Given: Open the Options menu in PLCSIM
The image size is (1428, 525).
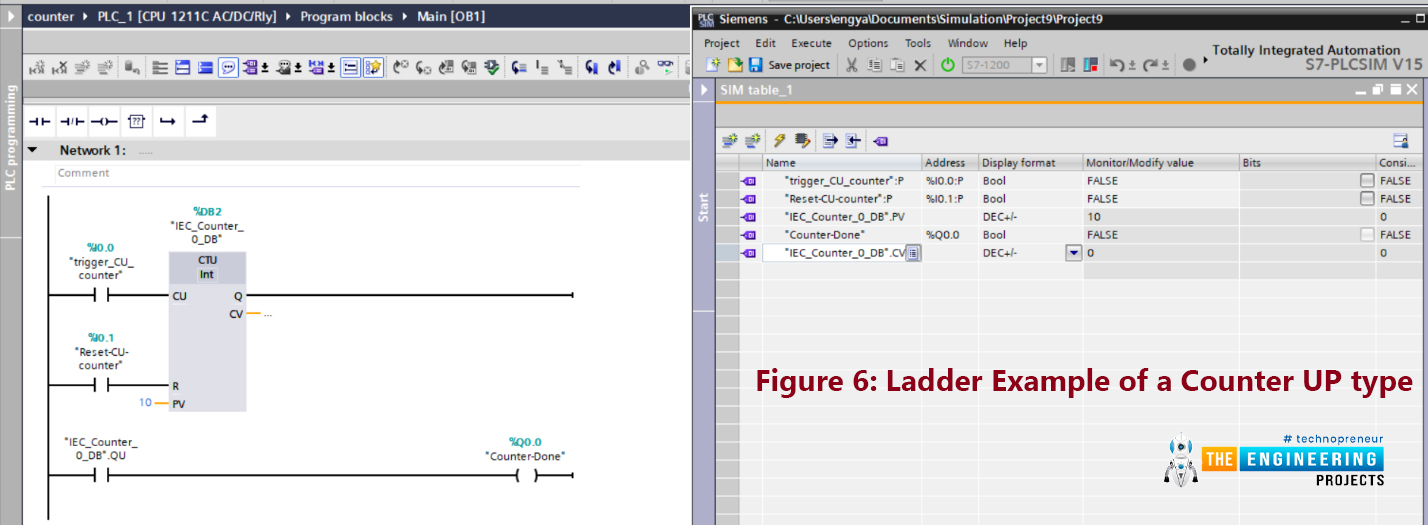Looking at the screenshot, I should (x=868, y=43).
